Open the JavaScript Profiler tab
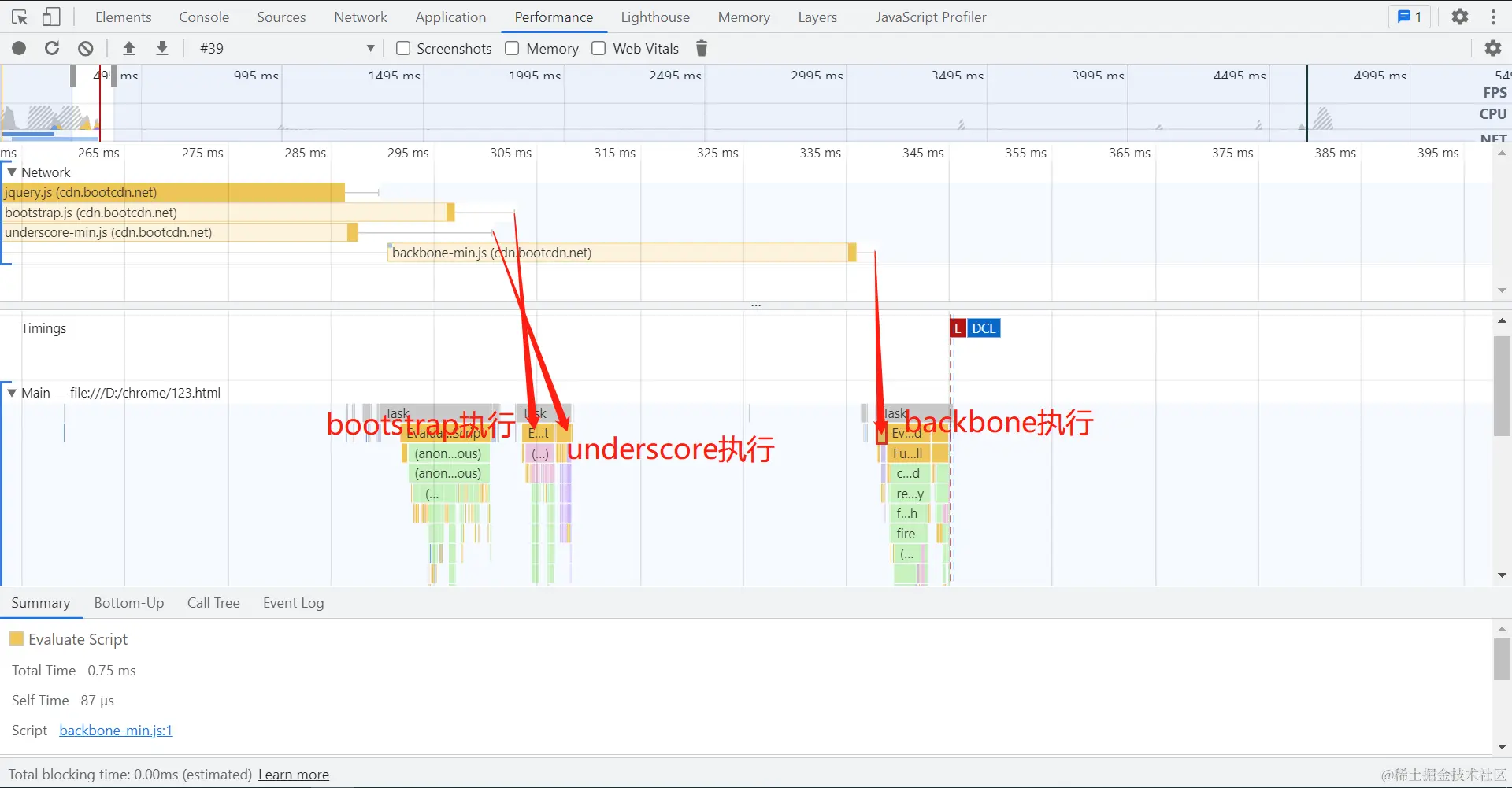Screen dimensions: 1512x788 point(931,17)
